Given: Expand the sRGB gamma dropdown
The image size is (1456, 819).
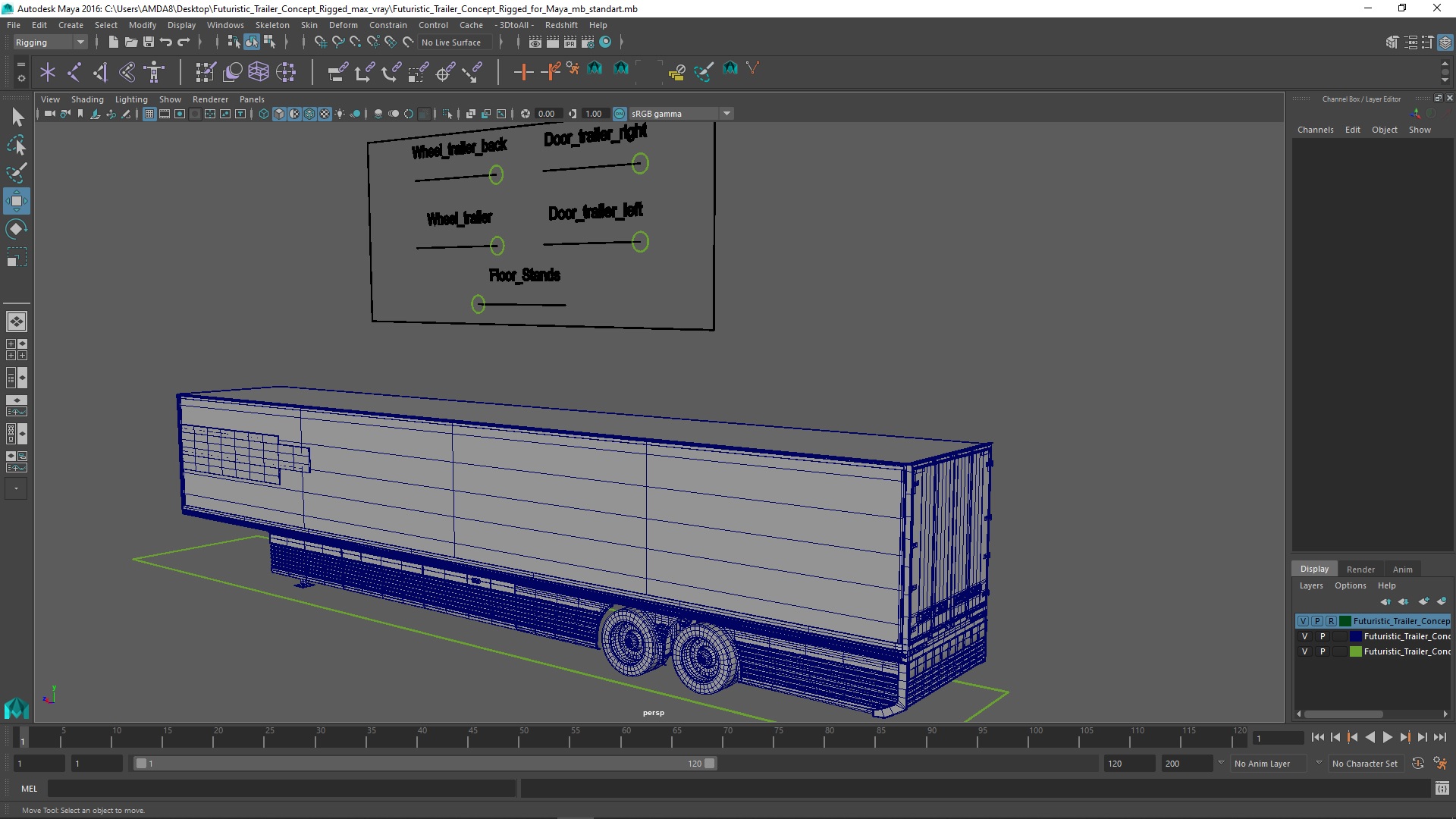Looking at the screenshot, I should 726,114.
